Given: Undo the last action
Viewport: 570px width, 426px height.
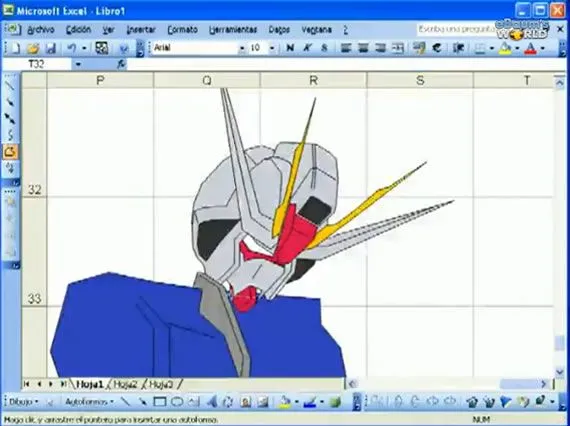Looking at the screenshot, I should [x=72, y=48].
